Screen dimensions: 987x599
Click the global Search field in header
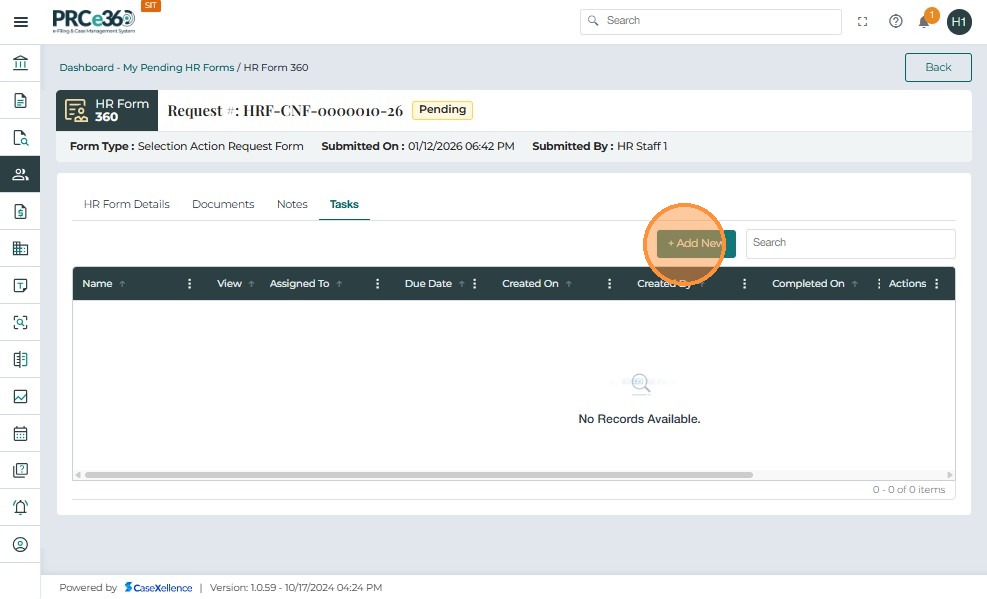click(711, 21)
